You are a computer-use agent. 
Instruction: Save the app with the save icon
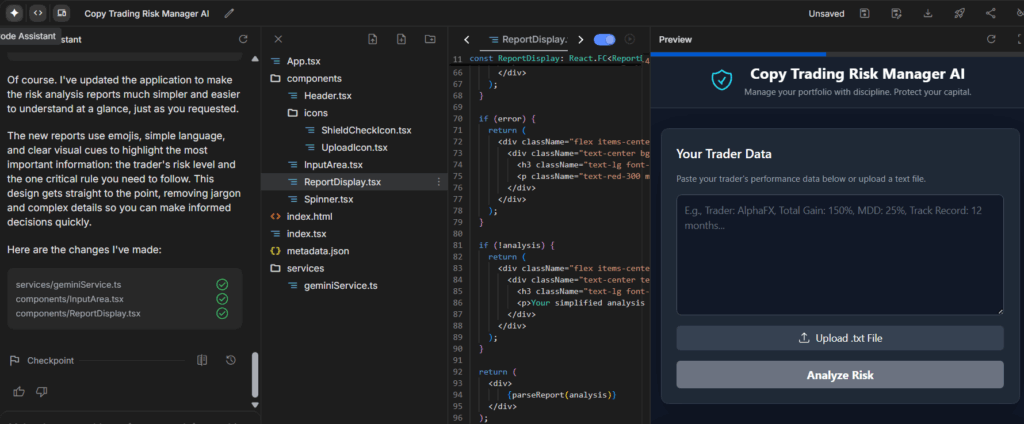(x=865, y=13)
